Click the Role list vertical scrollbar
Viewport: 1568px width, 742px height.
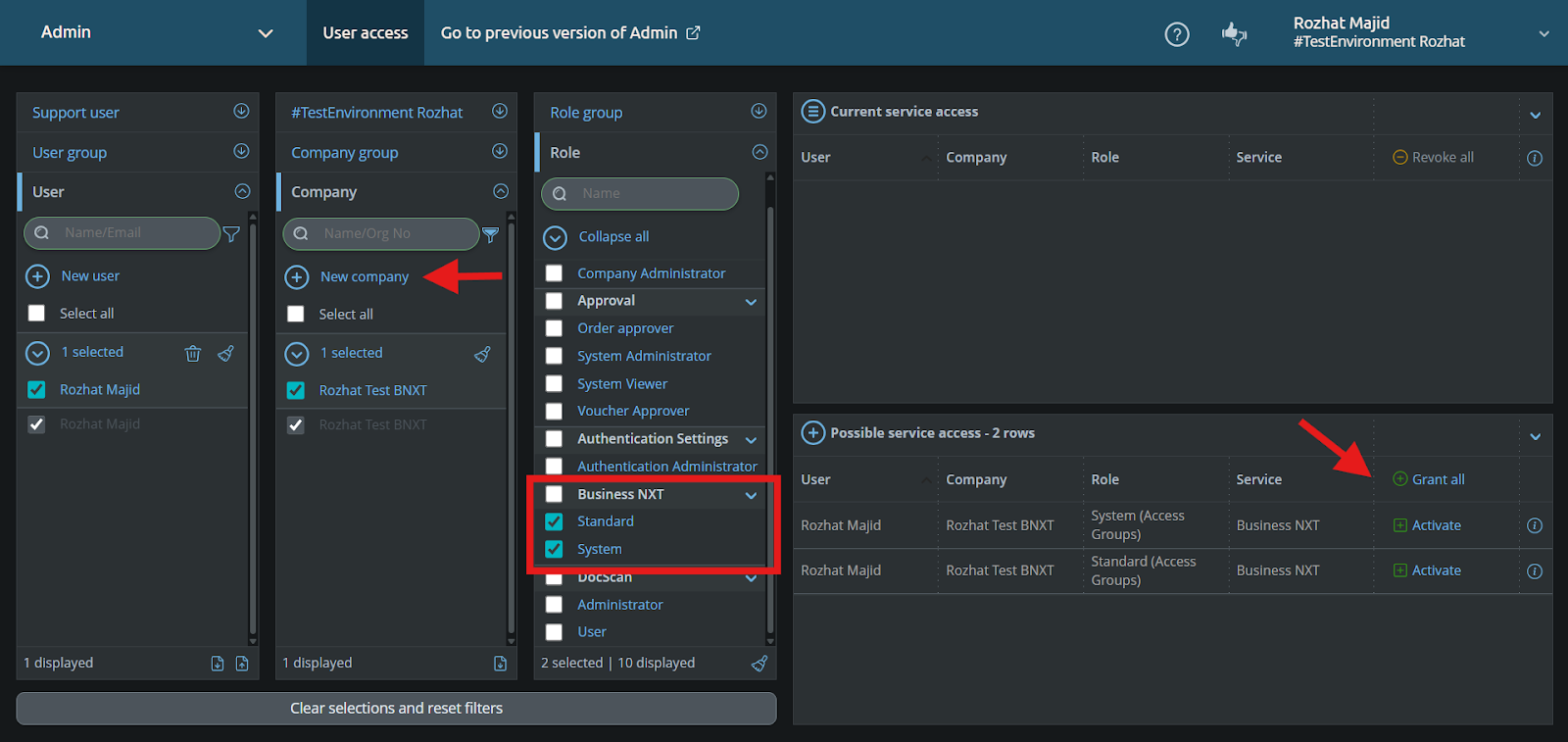770,410
